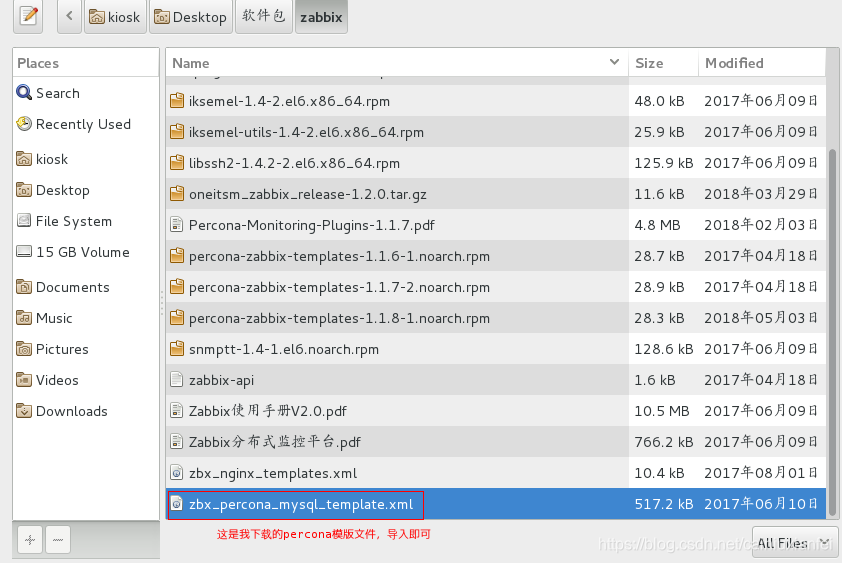Sort files by the Name column header
The width and height of the screenshot is (842, 563).
(x=397, y=63)
